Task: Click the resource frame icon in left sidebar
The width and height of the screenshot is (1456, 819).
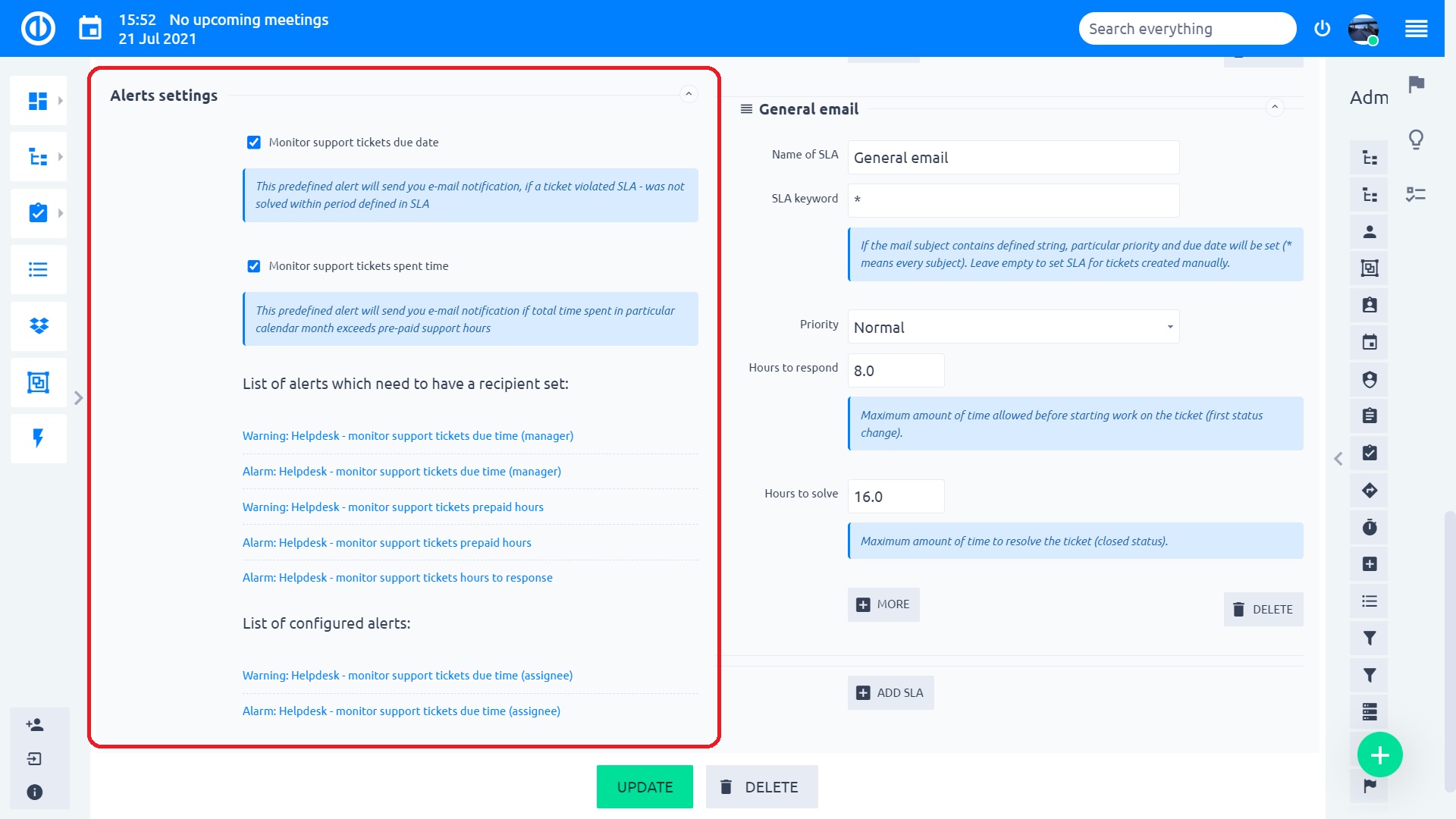Action: pos(38,382)
